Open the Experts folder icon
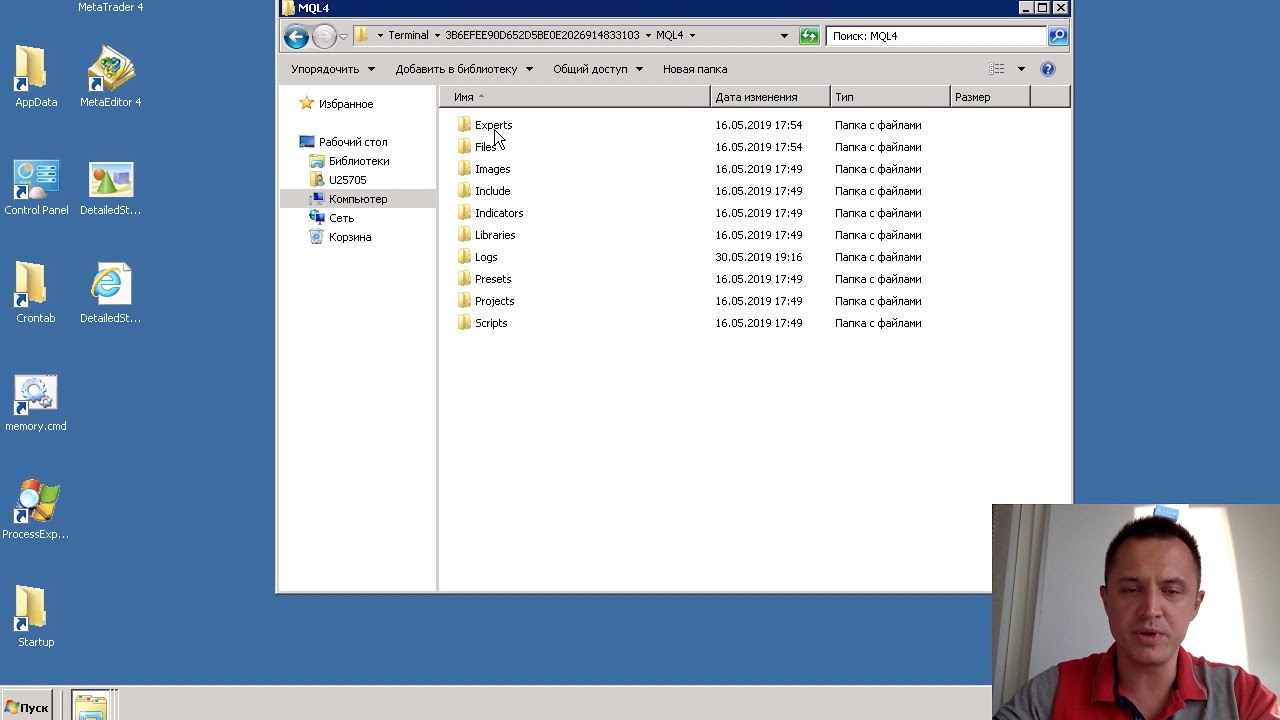 coord(464,125)
